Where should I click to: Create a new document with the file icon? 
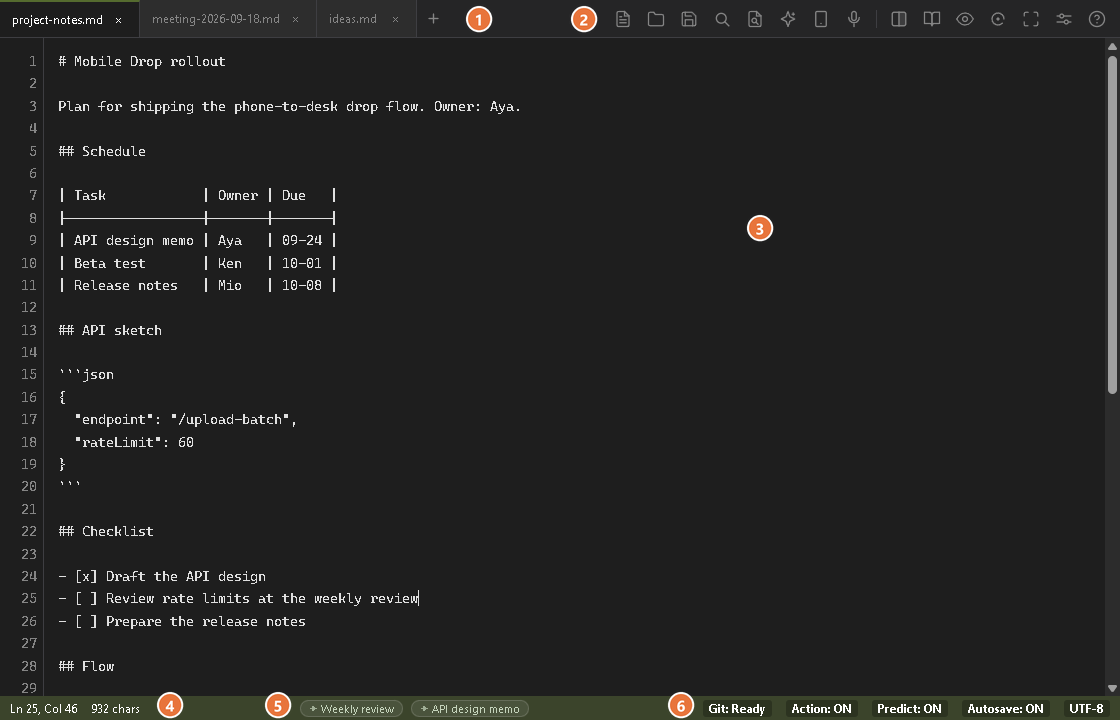tap(623, 19)
